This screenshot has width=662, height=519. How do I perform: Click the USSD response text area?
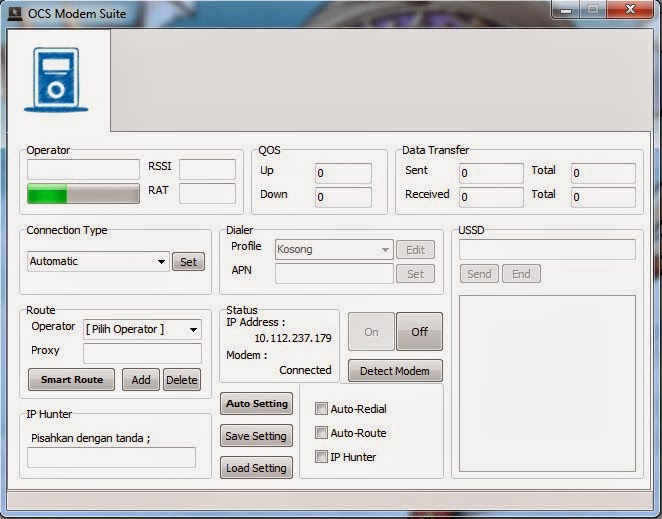547,383
